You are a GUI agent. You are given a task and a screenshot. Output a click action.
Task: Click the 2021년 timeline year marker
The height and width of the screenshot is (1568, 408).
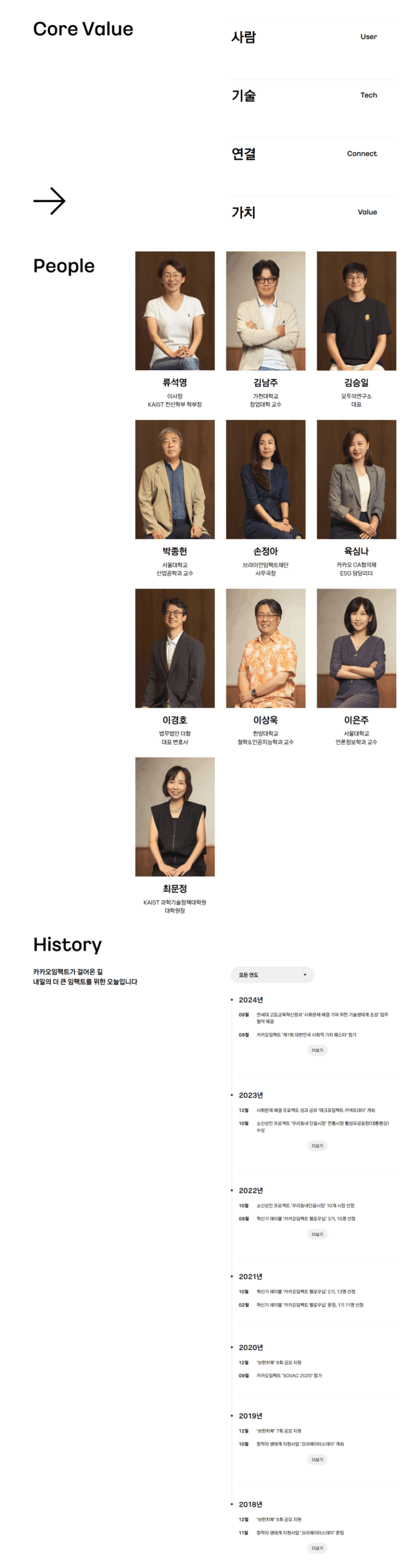pyautogui.click(x=250, y=1276)
